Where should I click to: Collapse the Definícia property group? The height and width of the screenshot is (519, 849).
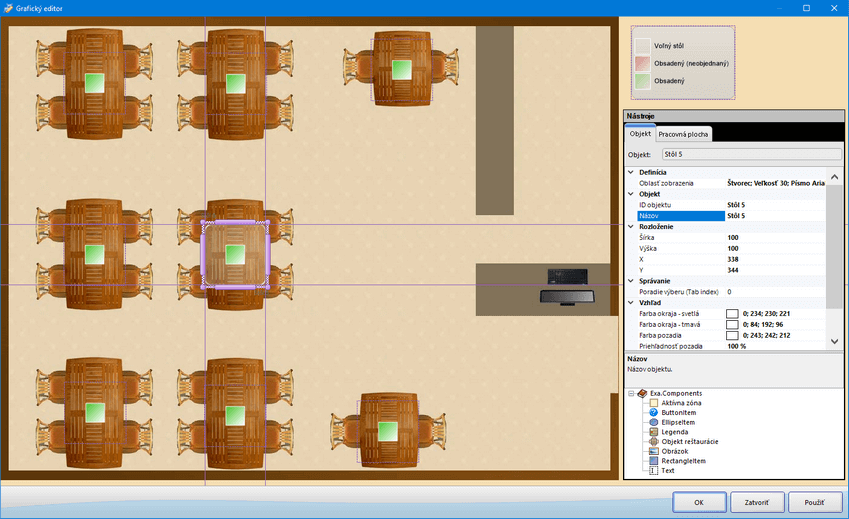tap(630, 173)
